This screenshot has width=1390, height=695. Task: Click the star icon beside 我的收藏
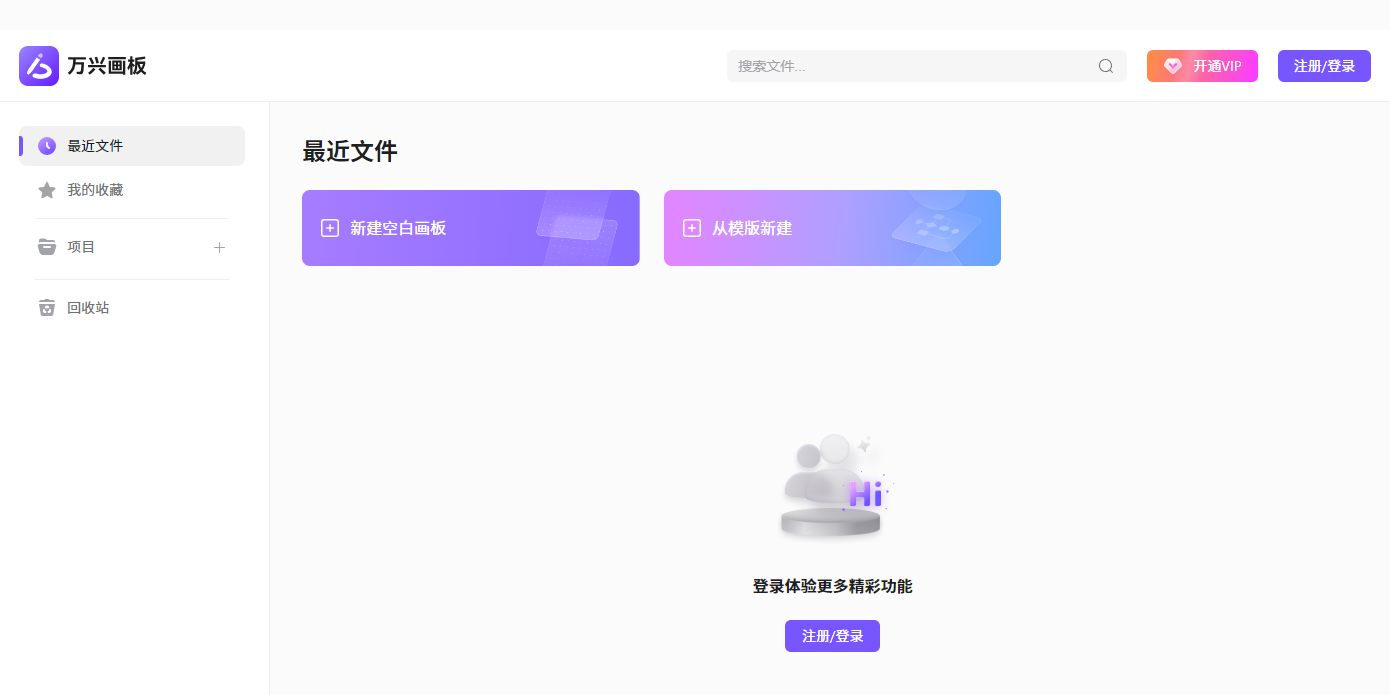coord(47,189)
